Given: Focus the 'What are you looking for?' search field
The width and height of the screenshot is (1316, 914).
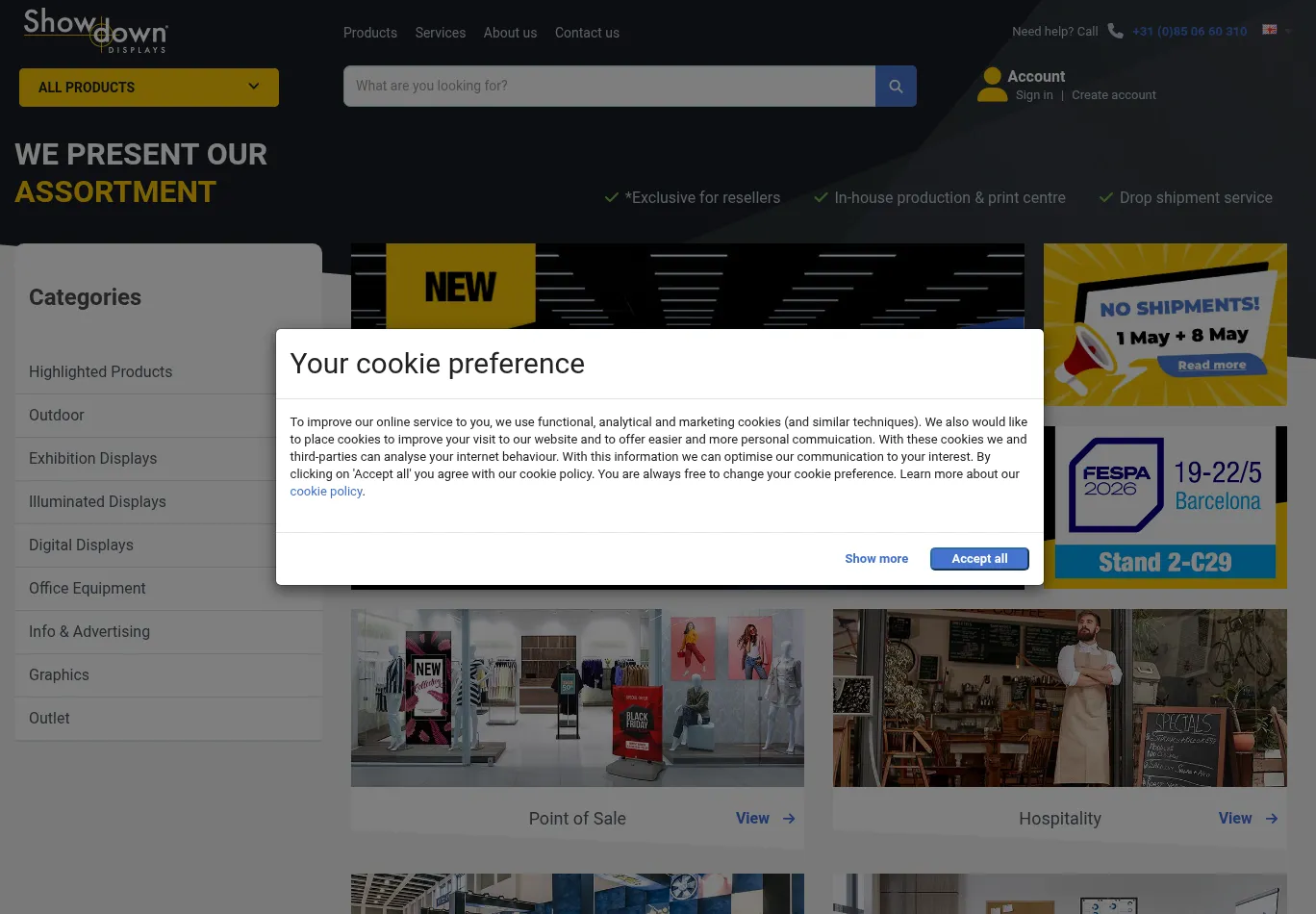Looking at the screenshot, I should click(x=609, y=87).
